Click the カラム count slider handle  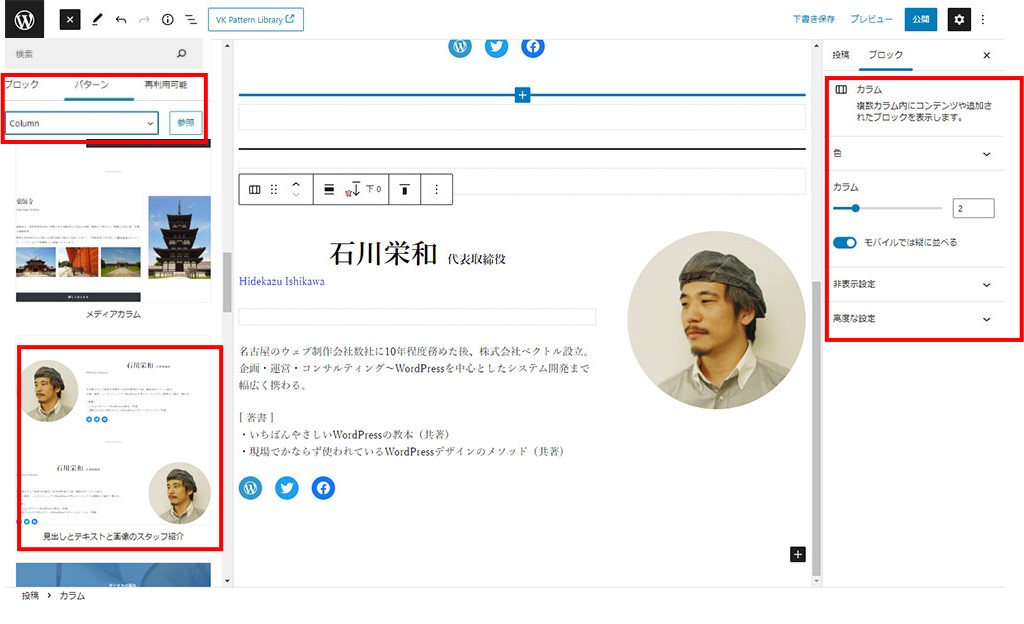(x=856, y=208)
